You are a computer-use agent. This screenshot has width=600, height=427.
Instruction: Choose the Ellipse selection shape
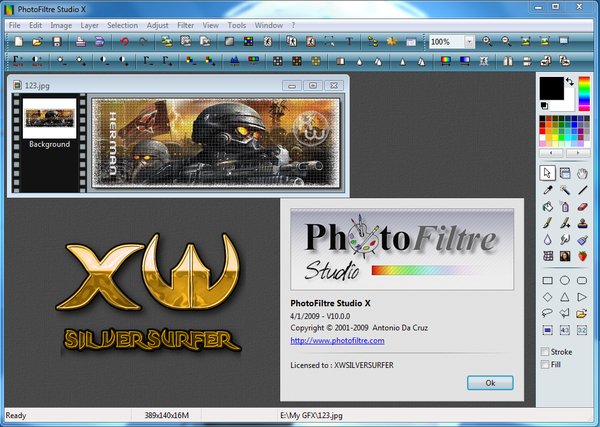pyautogui.click(x=565, y=280)
